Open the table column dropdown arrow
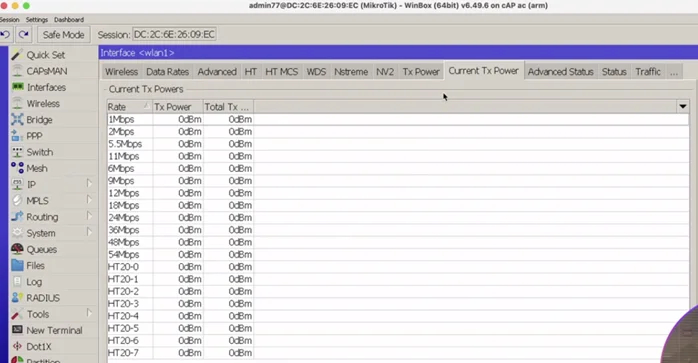Screen dimensions: 698x363 (x=682, y=106)
